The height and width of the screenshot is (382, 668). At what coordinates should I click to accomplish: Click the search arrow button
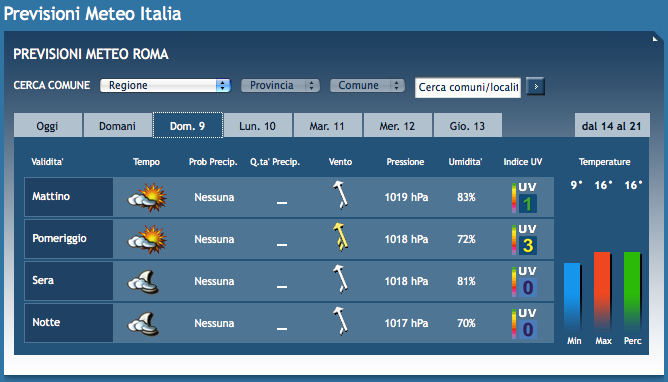536,86
